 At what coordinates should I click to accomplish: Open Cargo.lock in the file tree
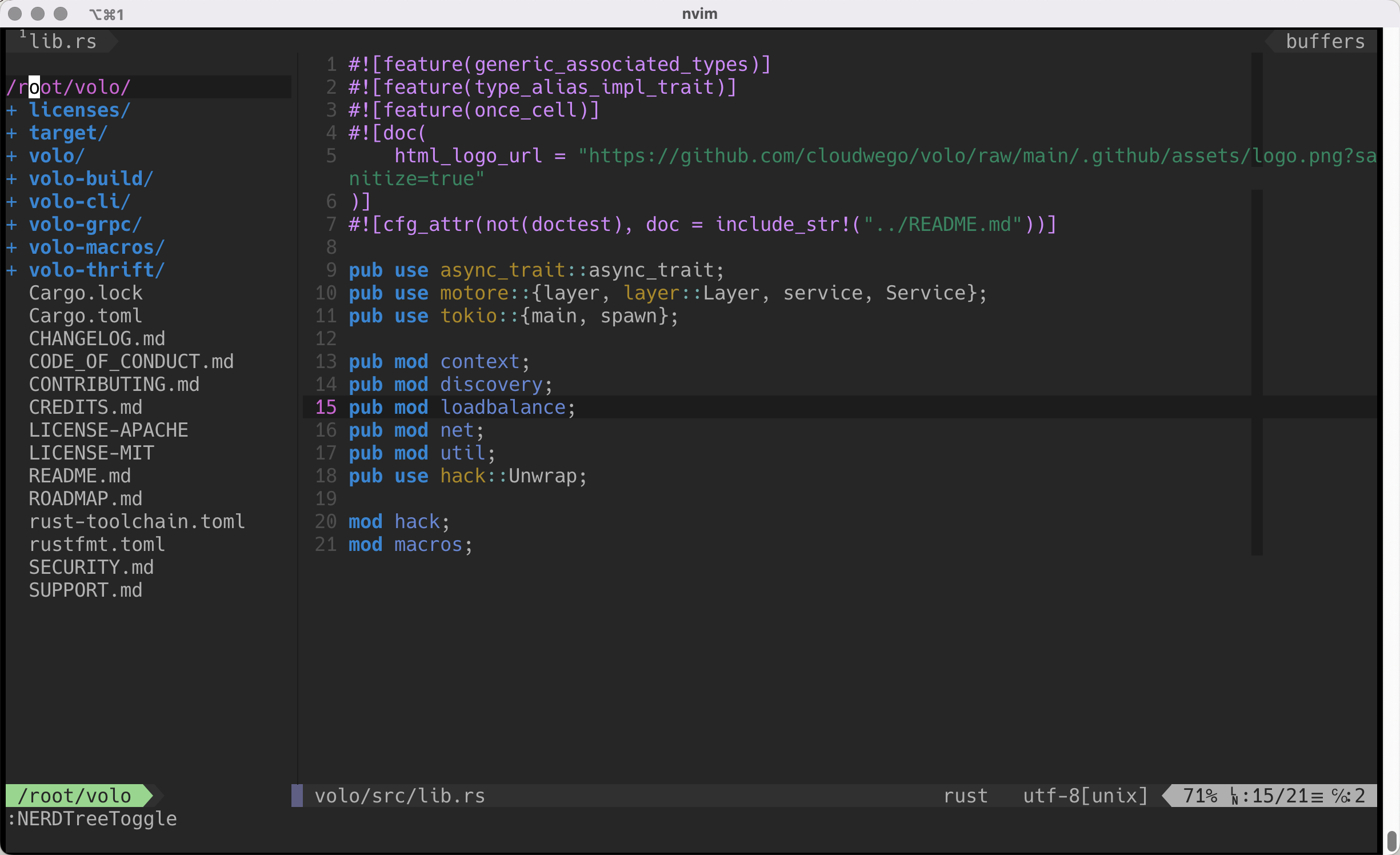86,293
